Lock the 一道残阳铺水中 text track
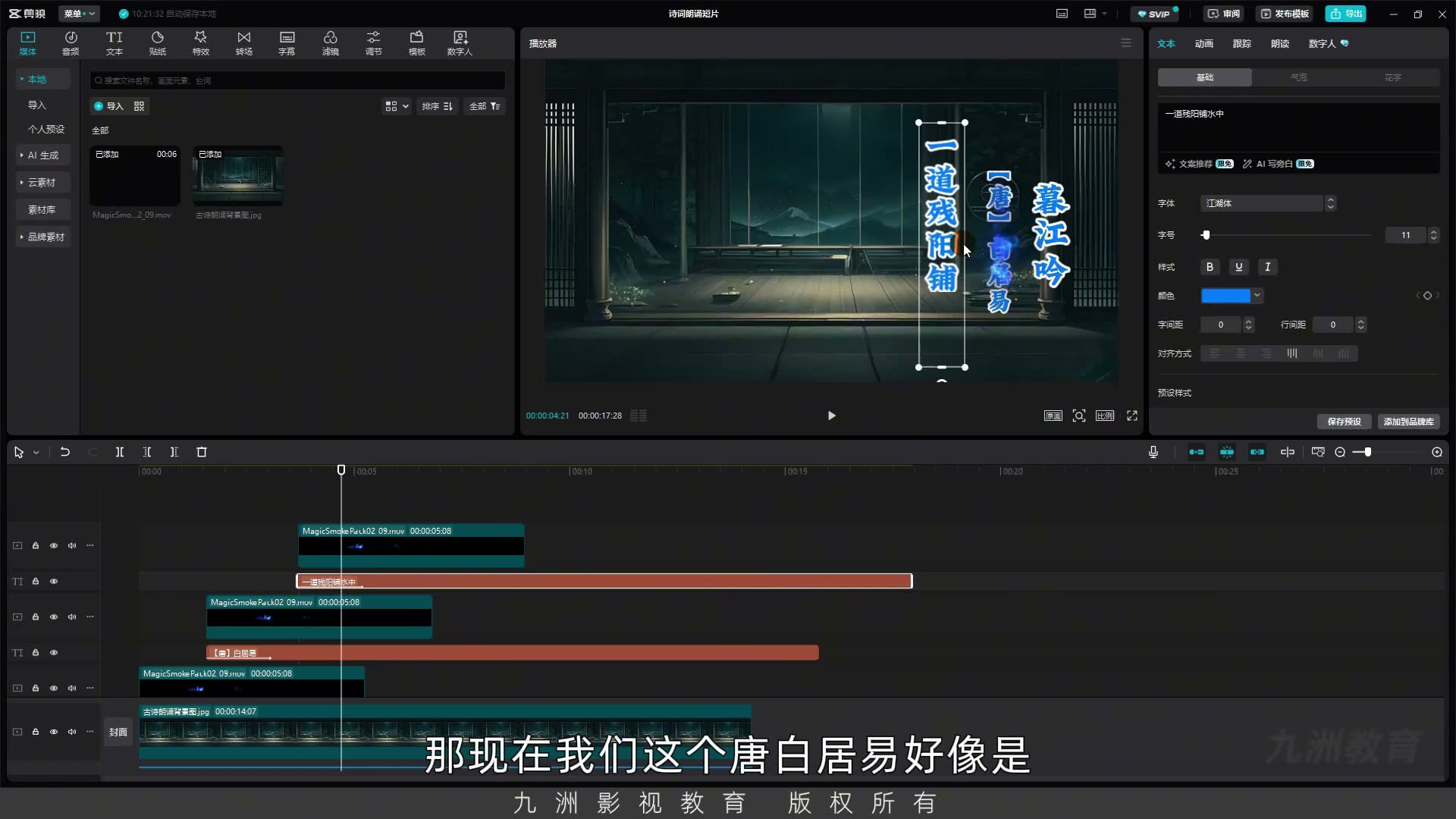 pyautogui.click(x=36, y=582)
